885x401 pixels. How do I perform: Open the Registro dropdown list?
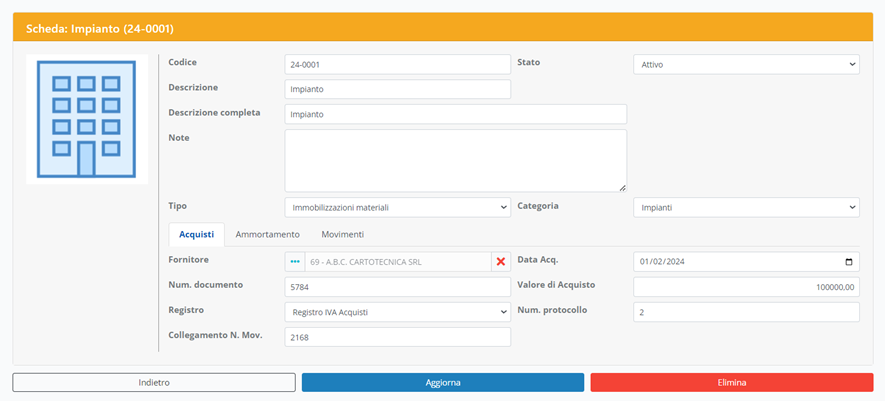397,312
